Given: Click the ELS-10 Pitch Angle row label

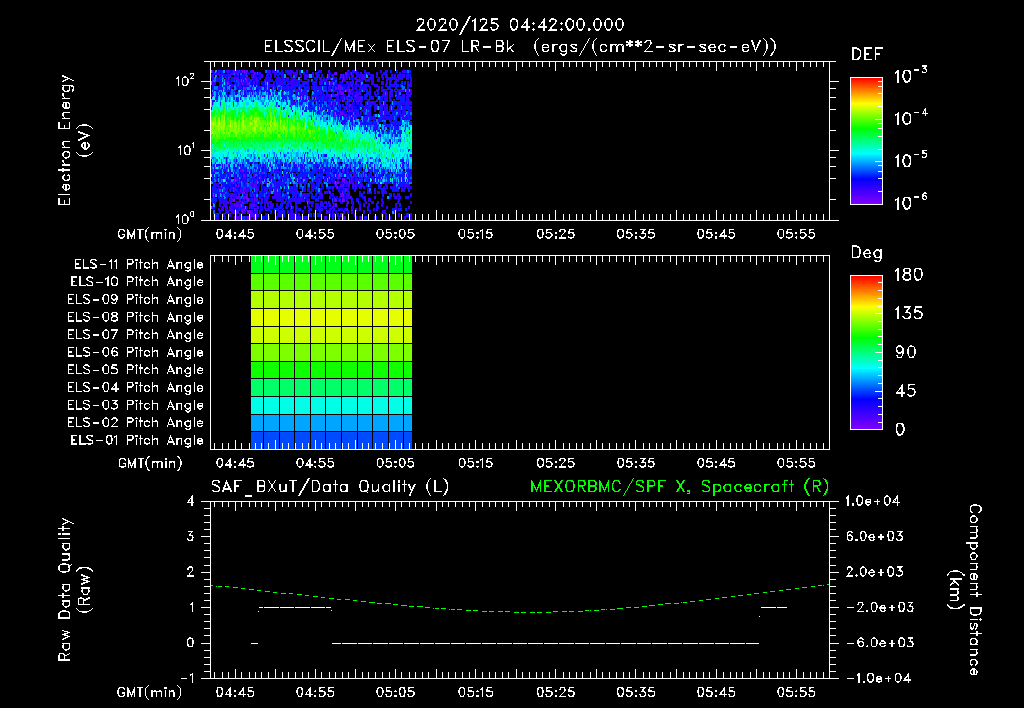Looking at the screenshot, I should click(x=137, y=282).
